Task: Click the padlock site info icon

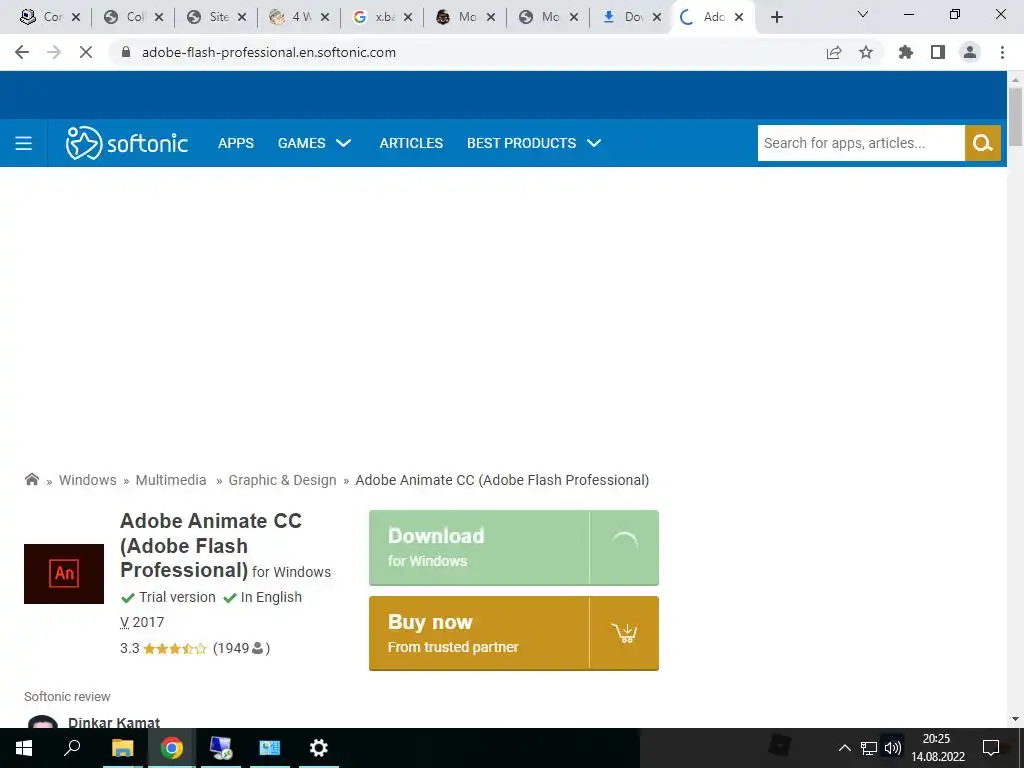Action: point(126,52)
